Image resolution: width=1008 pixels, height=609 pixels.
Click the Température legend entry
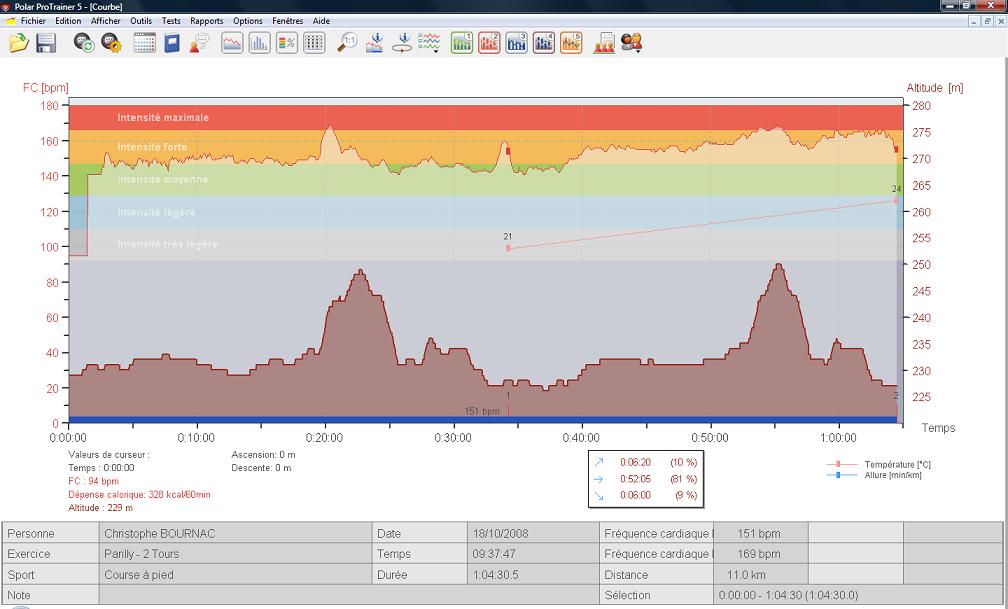(x=879, y=464)
